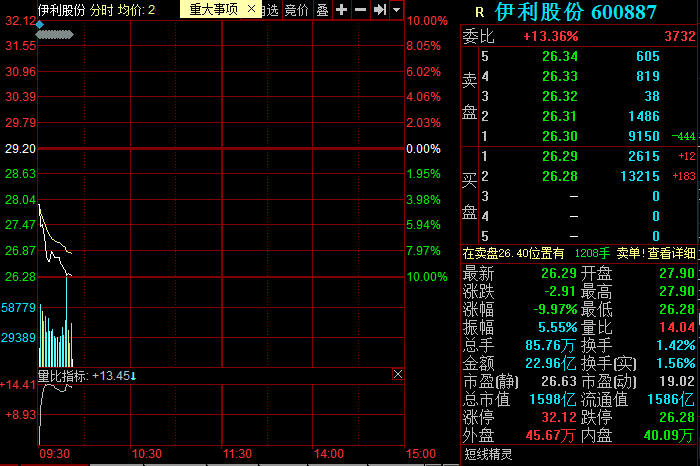700x466 pixels.
Task: Click the 均价 average price label
Action: pyautogui.click(x=130, y=10)
